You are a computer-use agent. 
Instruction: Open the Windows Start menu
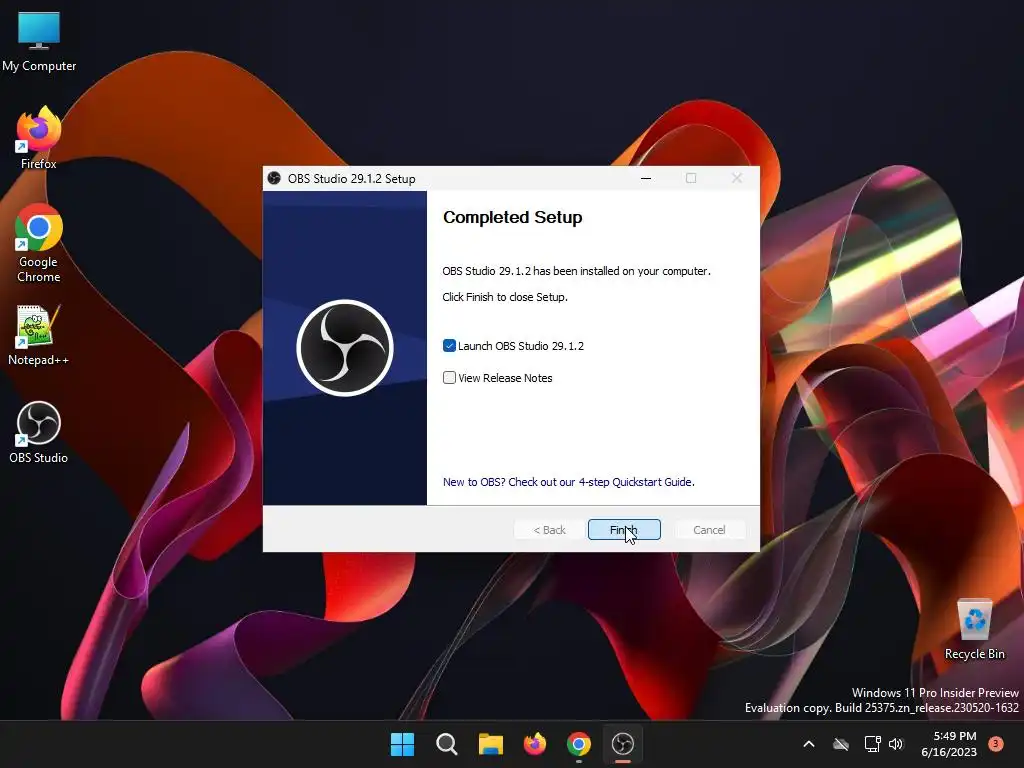(x=402, y=744)
